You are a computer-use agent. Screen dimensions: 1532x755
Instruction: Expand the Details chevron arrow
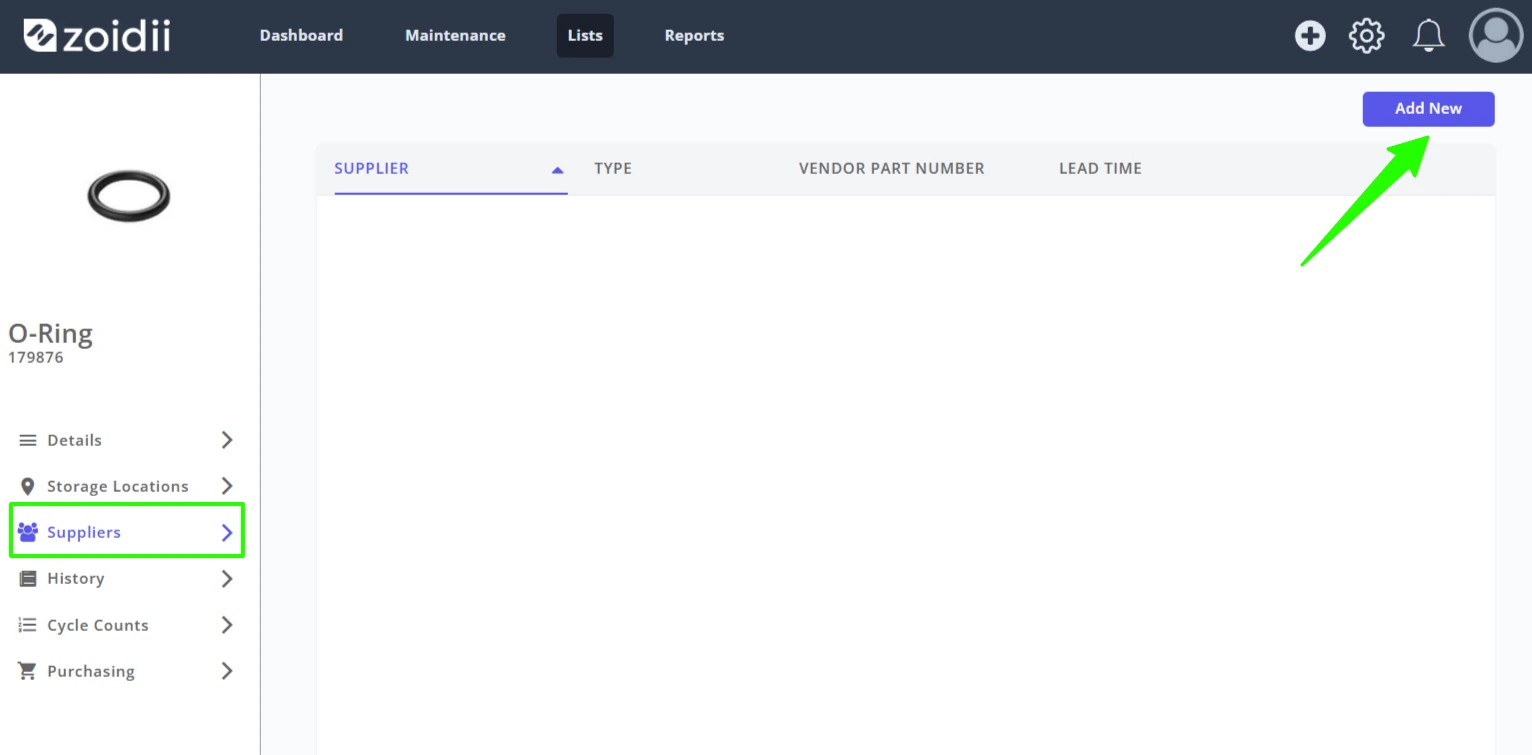227,440
